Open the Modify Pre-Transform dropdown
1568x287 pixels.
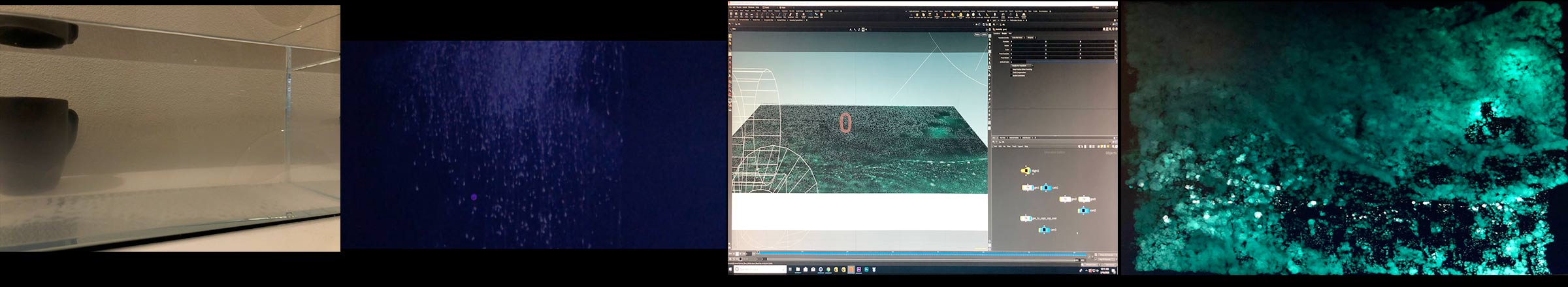pyautogui.click(x=1022, y=65)
